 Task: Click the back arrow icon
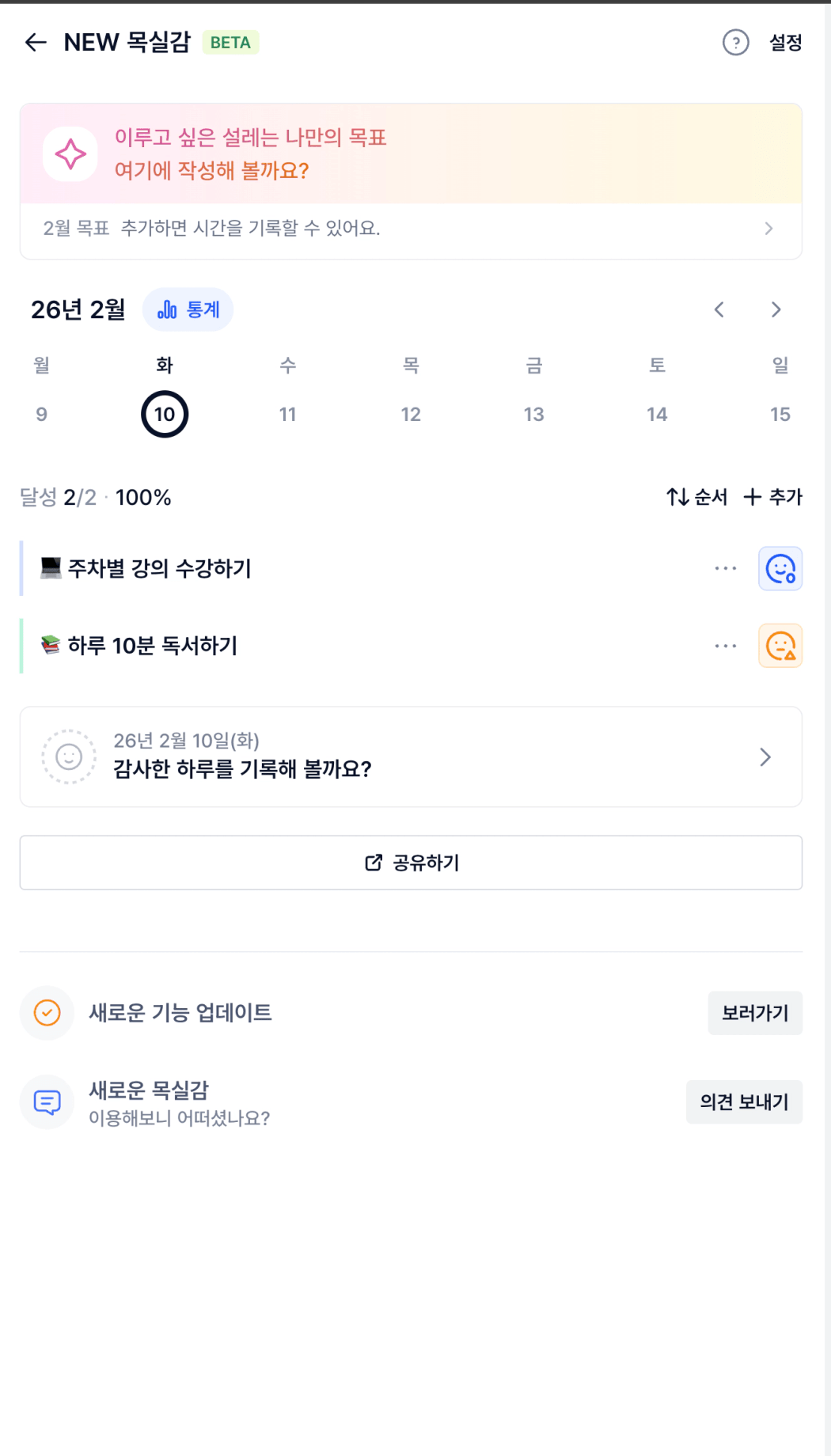pyautogui.click(x=36, y=42)
